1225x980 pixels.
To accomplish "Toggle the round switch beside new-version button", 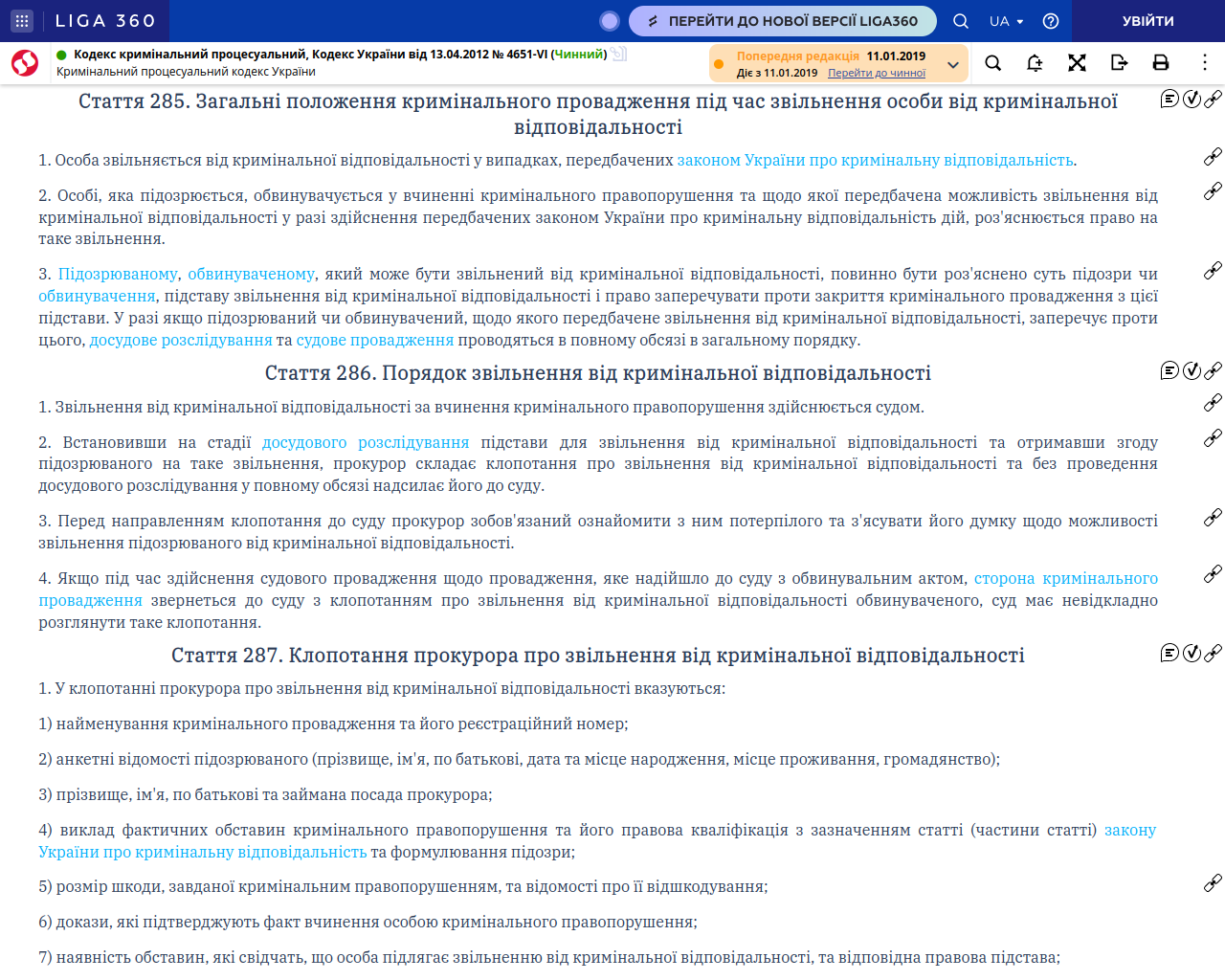I will [x=610, y=20].
